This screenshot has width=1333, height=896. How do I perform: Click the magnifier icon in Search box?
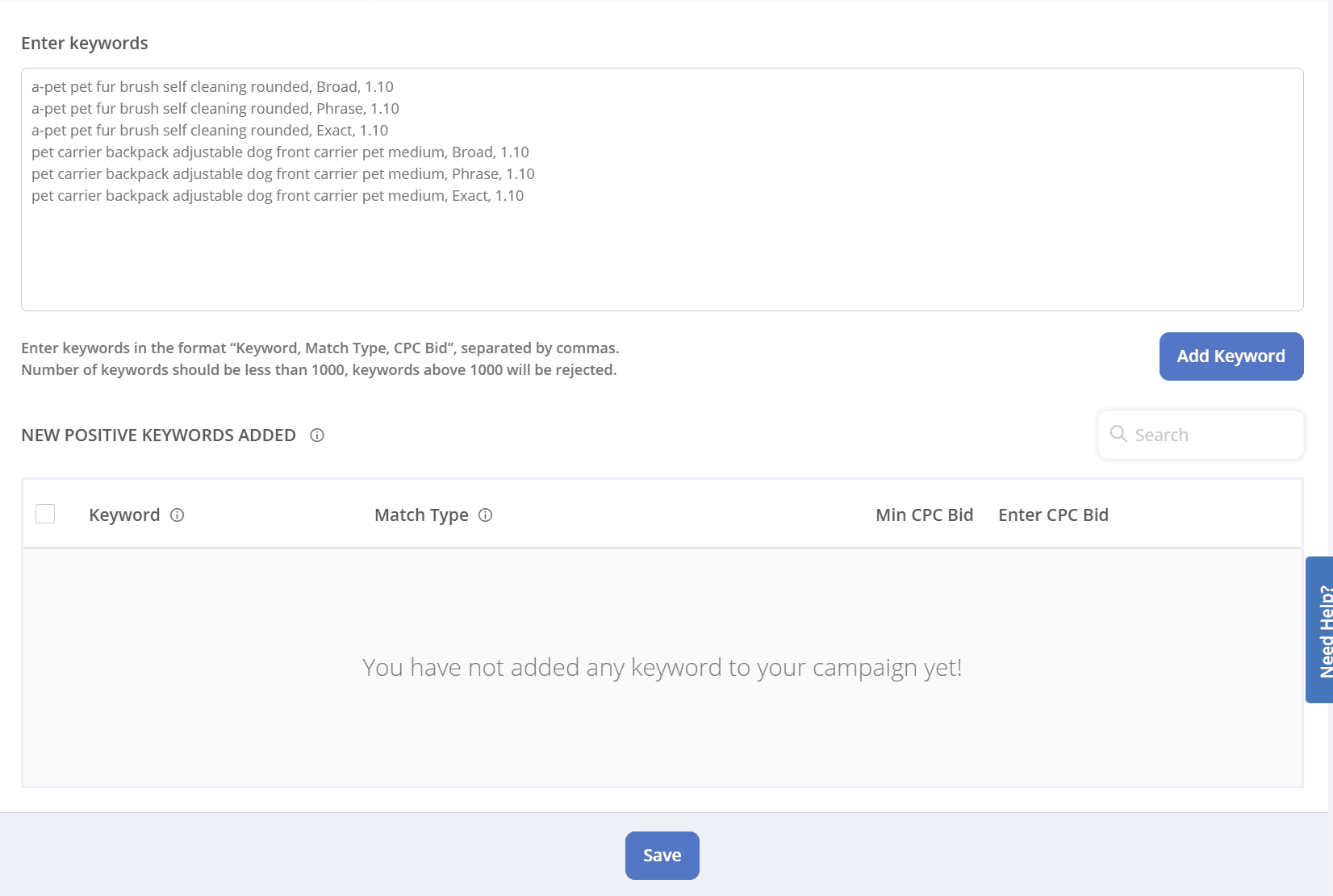pos(1118,435)
